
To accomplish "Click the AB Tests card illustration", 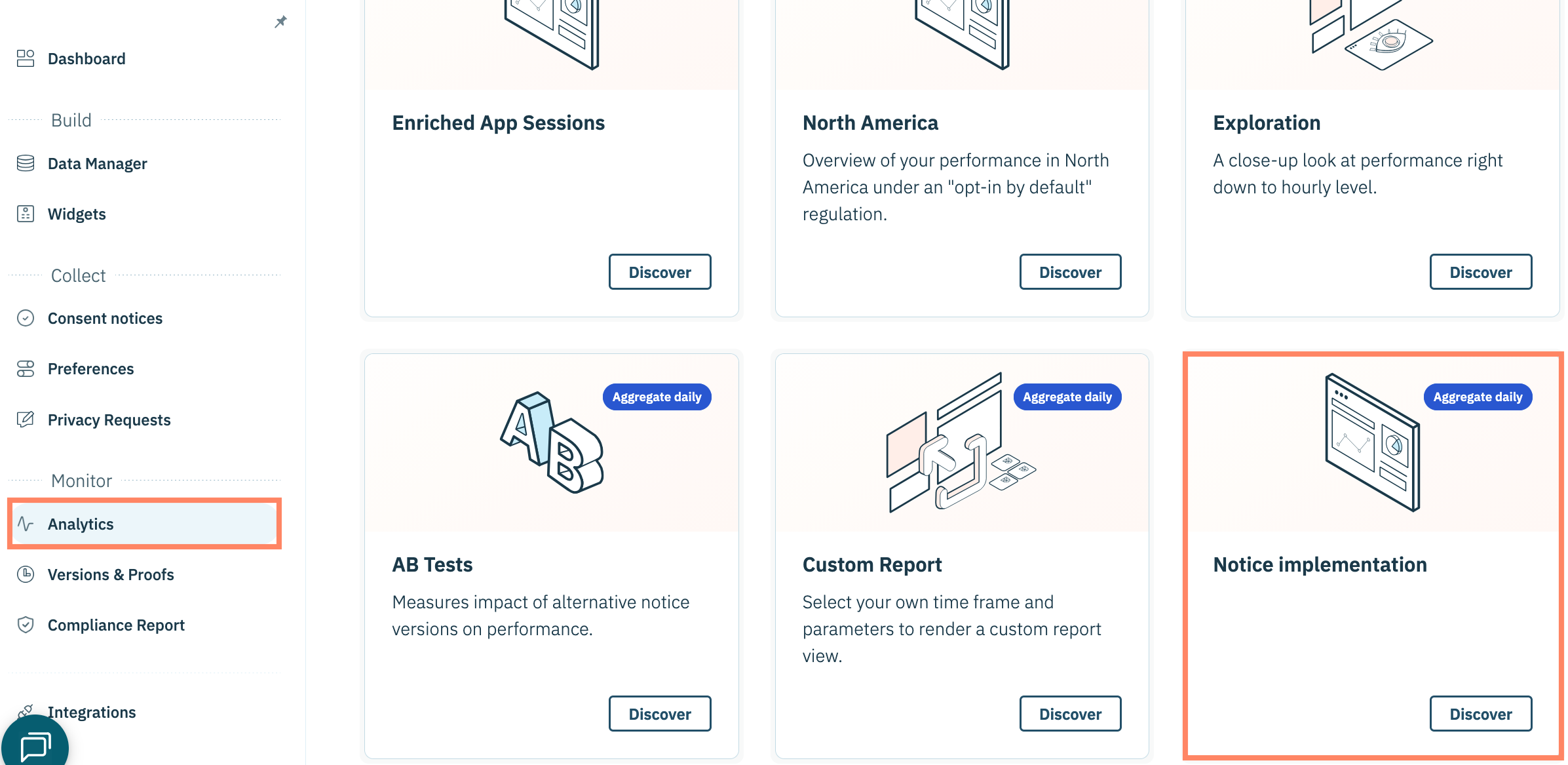I will (x=552, y=442).
